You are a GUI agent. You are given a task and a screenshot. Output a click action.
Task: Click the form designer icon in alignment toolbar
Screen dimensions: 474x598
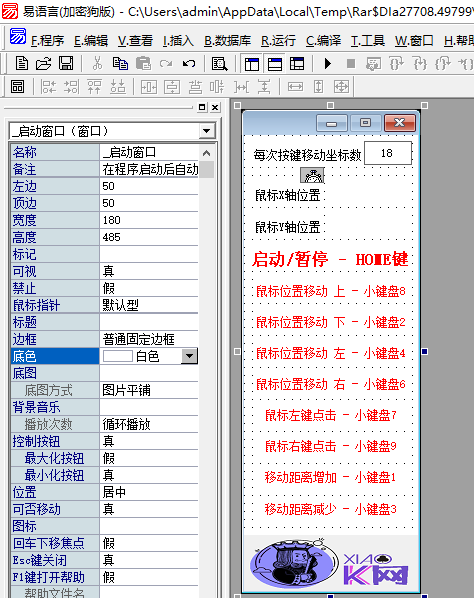point(18,87)
